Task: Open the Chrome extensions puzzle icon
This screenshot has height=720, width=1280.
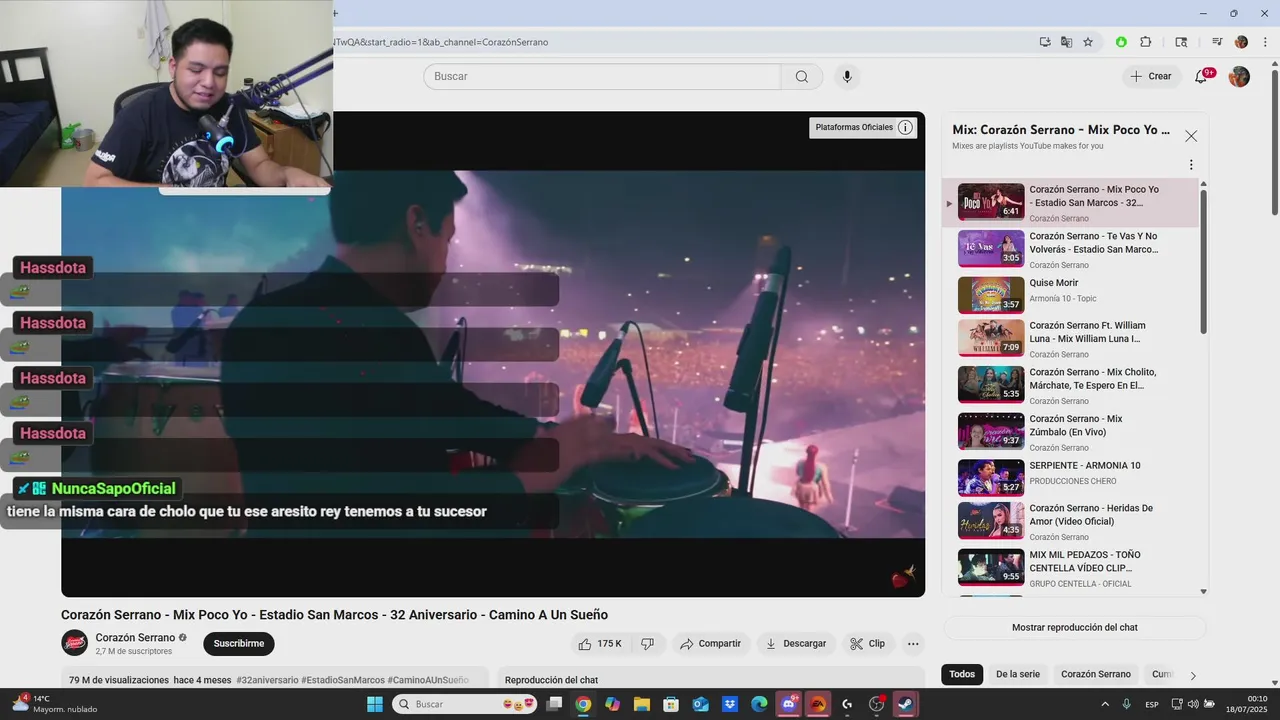Action: (x=1146, y=42)
